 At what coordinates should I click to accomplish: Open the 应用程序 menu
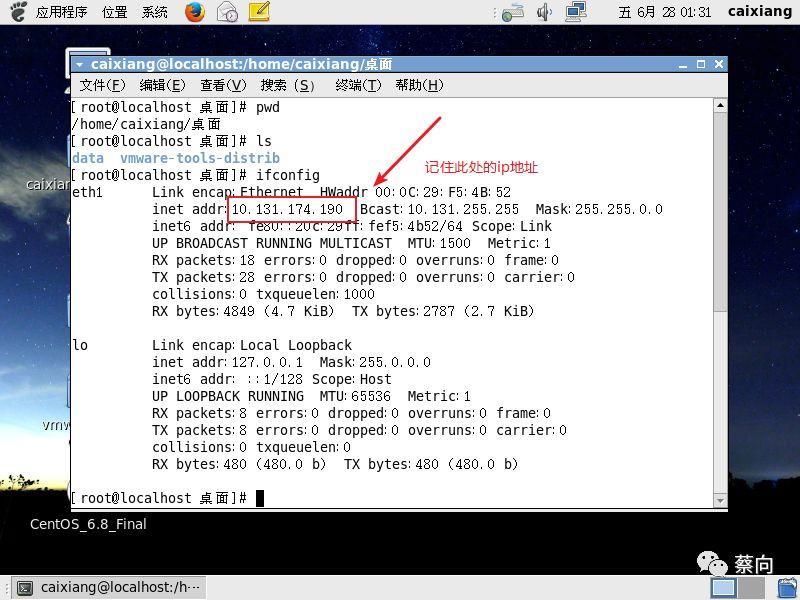[x=61, y=12]
